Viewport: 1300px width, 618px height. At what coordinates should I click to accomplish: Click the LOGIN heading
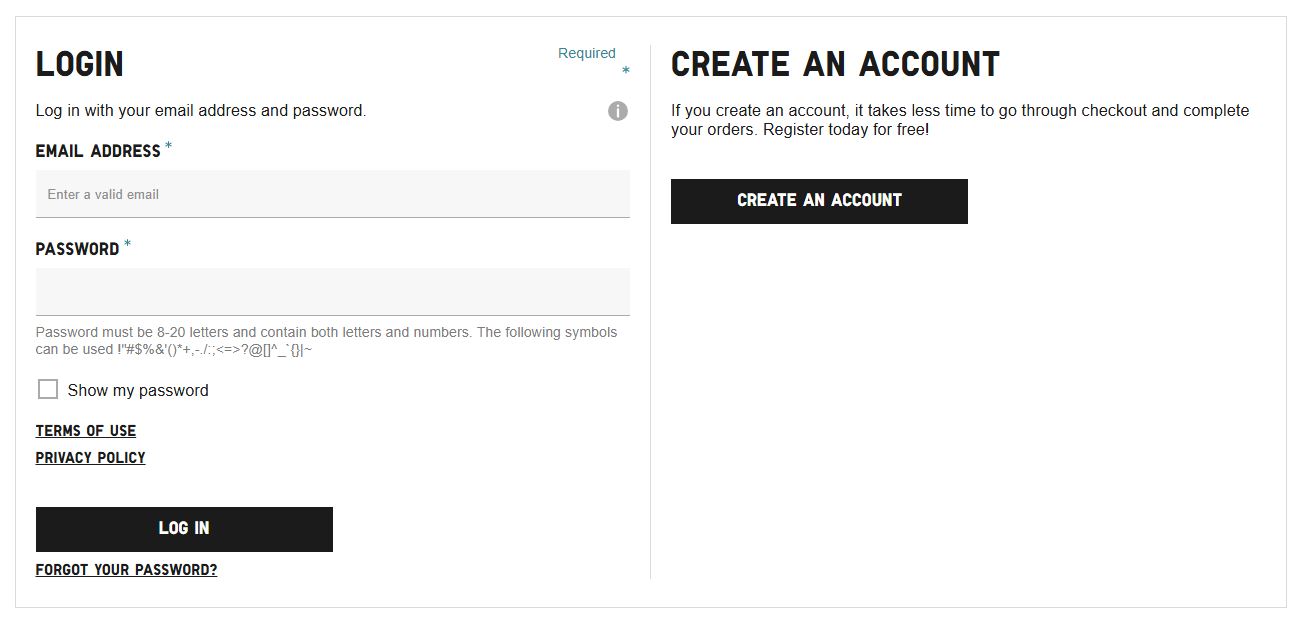[80, 65]
